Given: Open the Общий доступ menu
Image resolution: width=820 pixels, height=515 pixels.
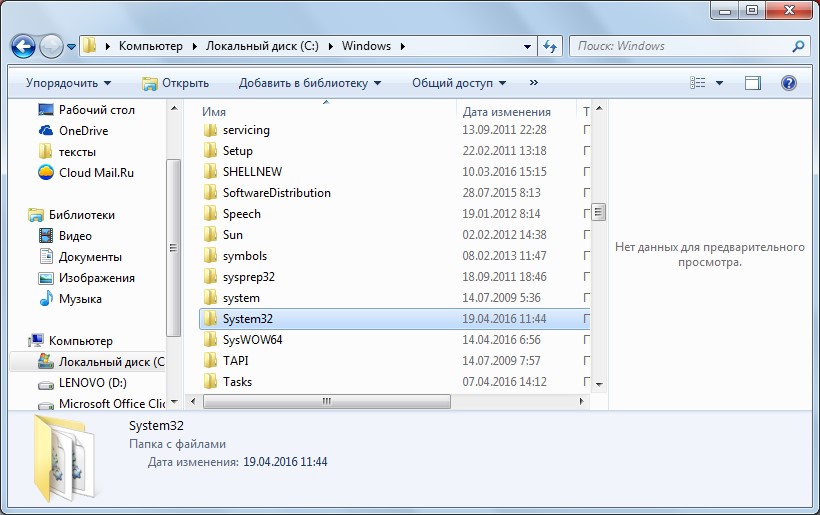Looking at the screenshot, I should coord(459,83).
